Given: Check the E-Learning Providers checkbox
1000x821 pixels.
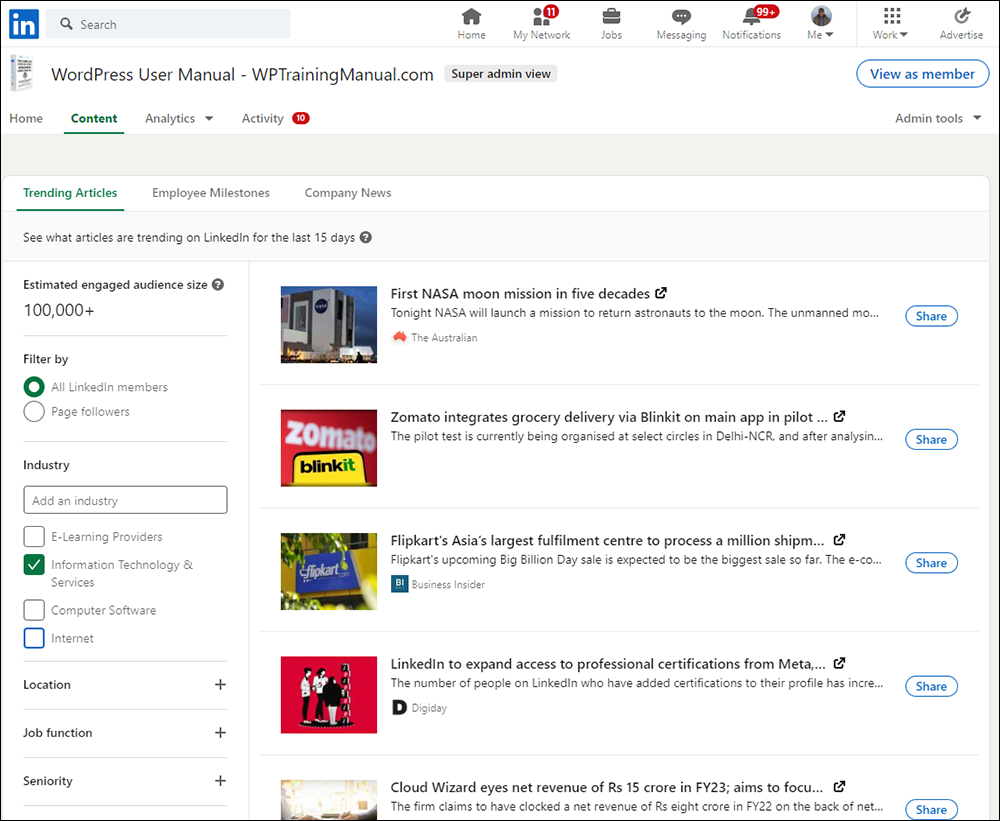Looking at the screenshot, I should point(34,536).
